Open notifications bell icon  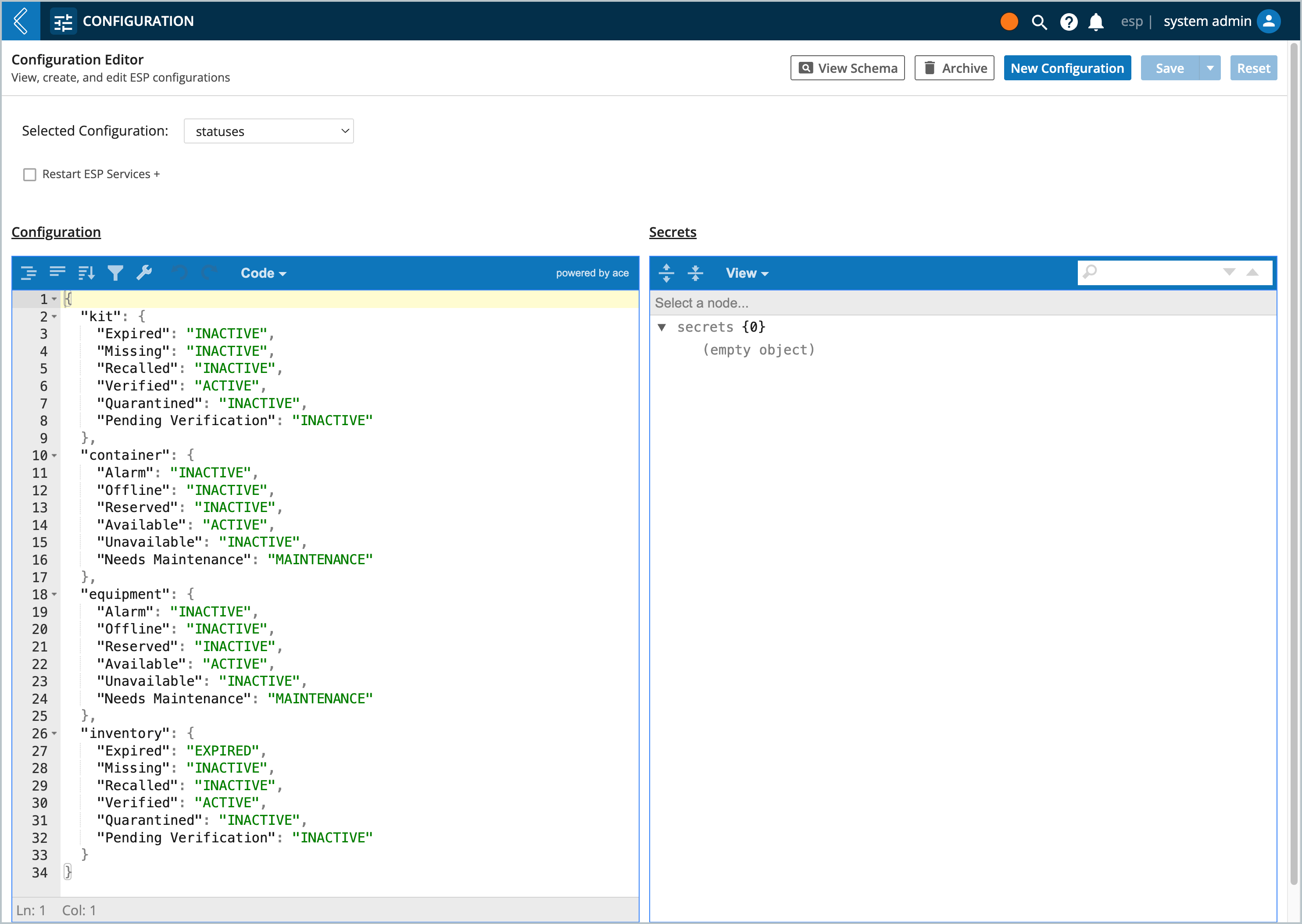[1096, 21]
